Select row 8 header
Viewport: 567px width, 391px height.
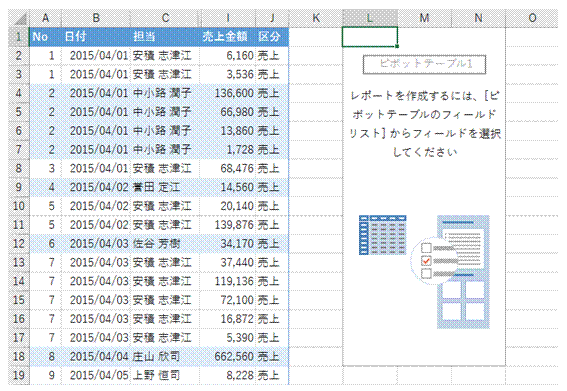pyautogui.click(x=19, y=169)
